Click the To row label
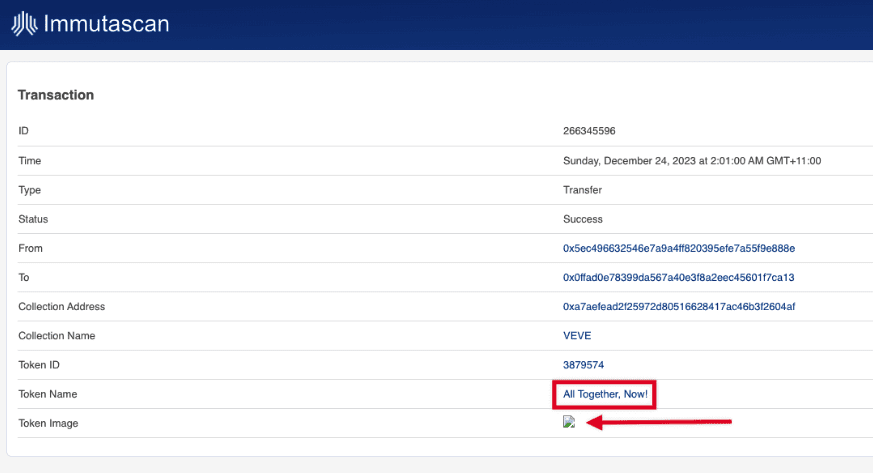The height and width of the screenshot is (473, 873). click(x=23, y=277)
